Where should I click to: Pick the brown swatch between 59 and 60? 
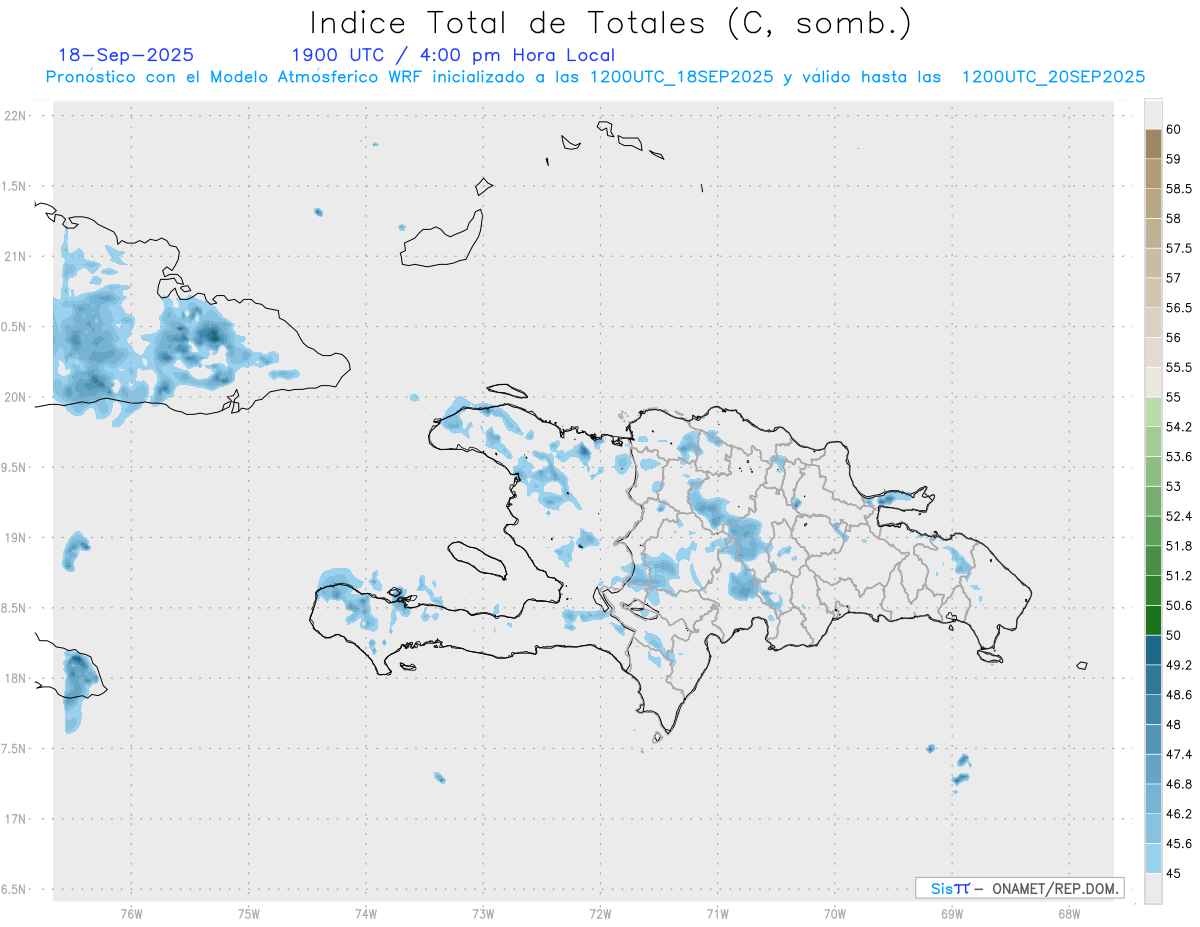(x=1153, y=144)
